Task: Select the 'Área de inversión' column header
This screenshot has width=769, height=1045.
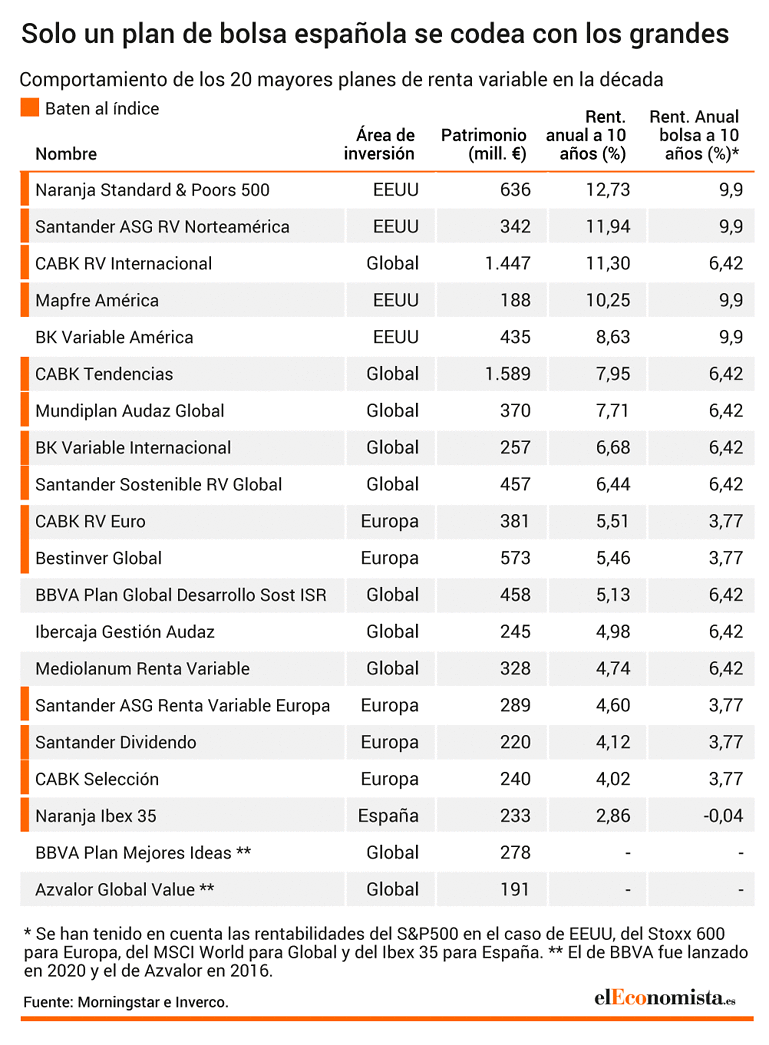Action: 379,145
